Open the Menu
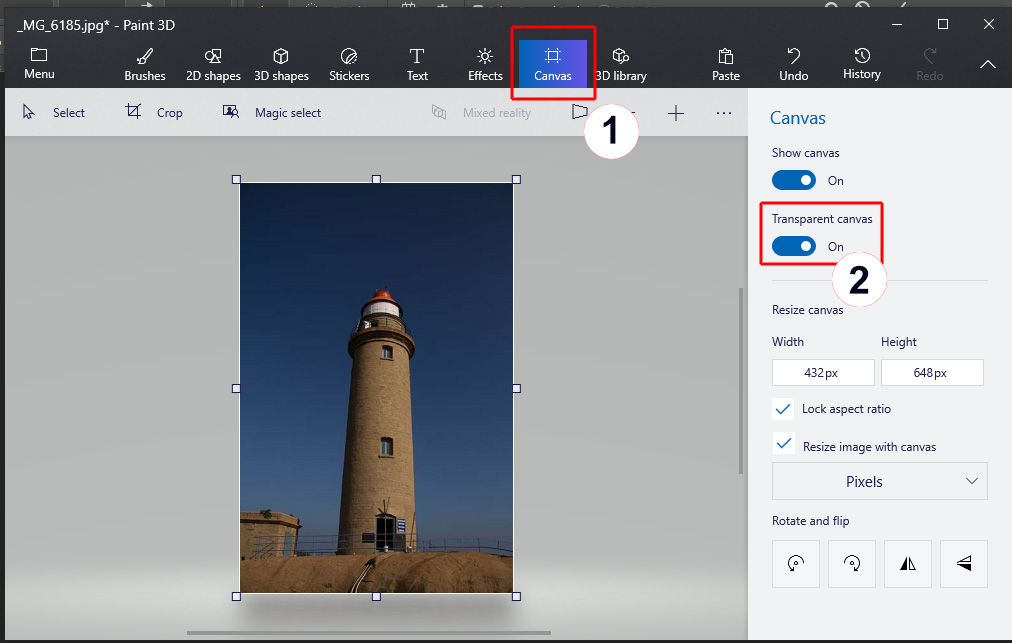1012x643 pixels. pyautogui.click(x=39, y=62)
